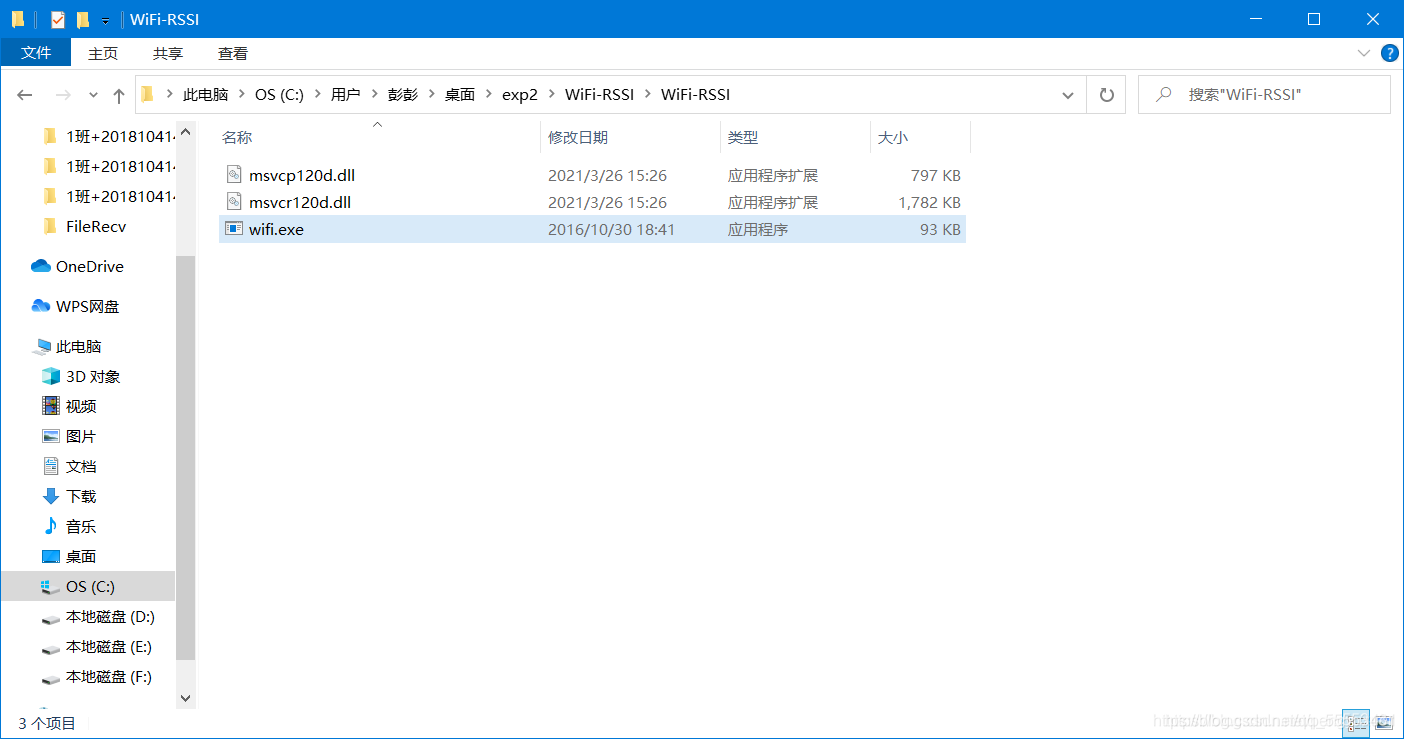The height and width of the screenshot is (739, 1404).
Task: Select OS (C:) in the address breadcrumb
Action: [x=279, y=94]
